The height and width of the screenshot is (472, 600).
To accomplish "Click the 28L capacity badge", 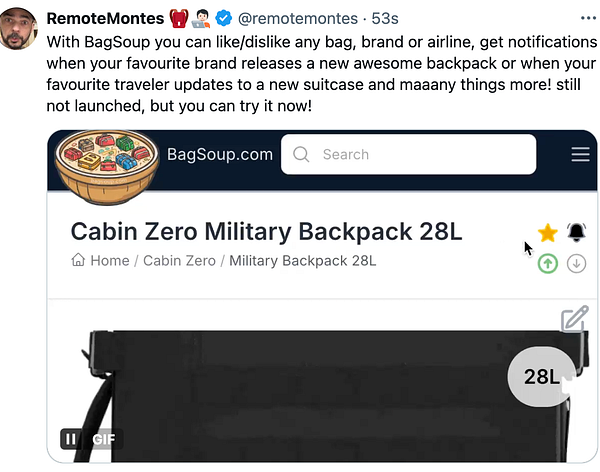I will pyautogui.click(x=541, y=377).
